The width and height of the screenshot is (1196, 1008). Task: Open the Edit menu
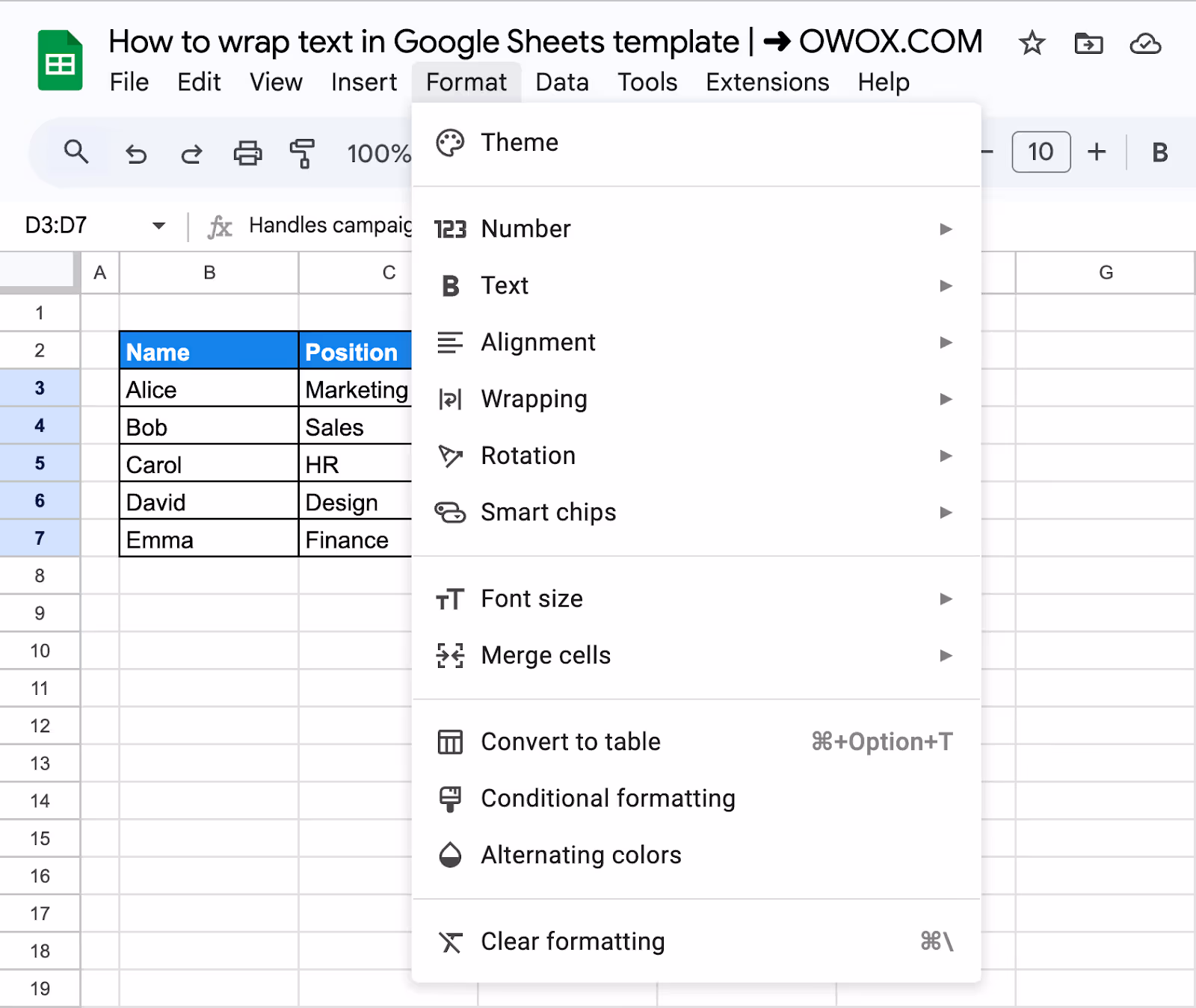pyautogui.click(x=199, y=82)
